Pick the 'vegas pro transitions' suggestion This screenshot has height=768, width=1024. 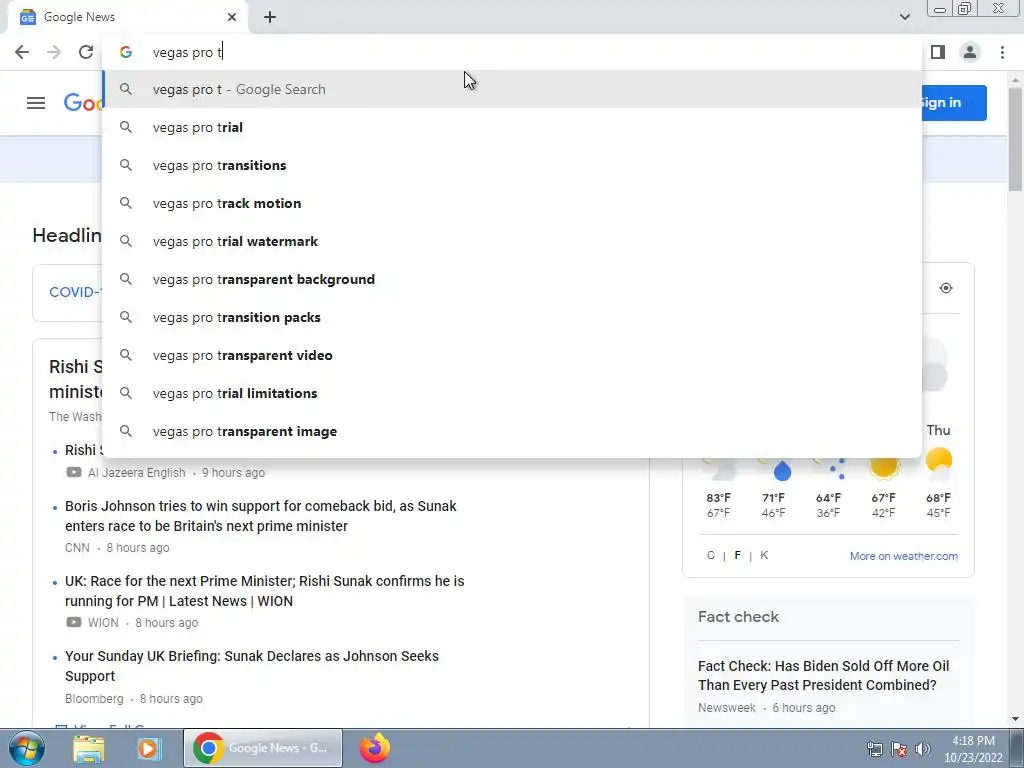(x=513, y=165)
